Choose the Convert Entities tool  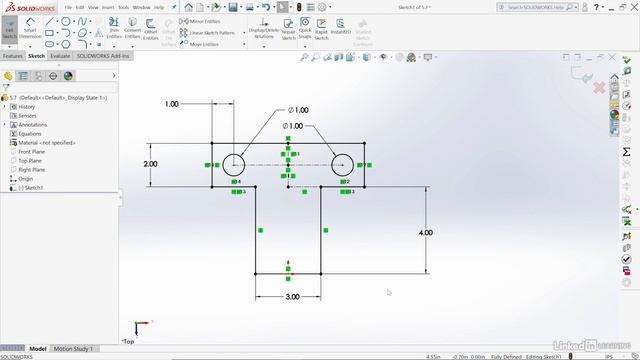pyautogui.click(x=132, y=28)
